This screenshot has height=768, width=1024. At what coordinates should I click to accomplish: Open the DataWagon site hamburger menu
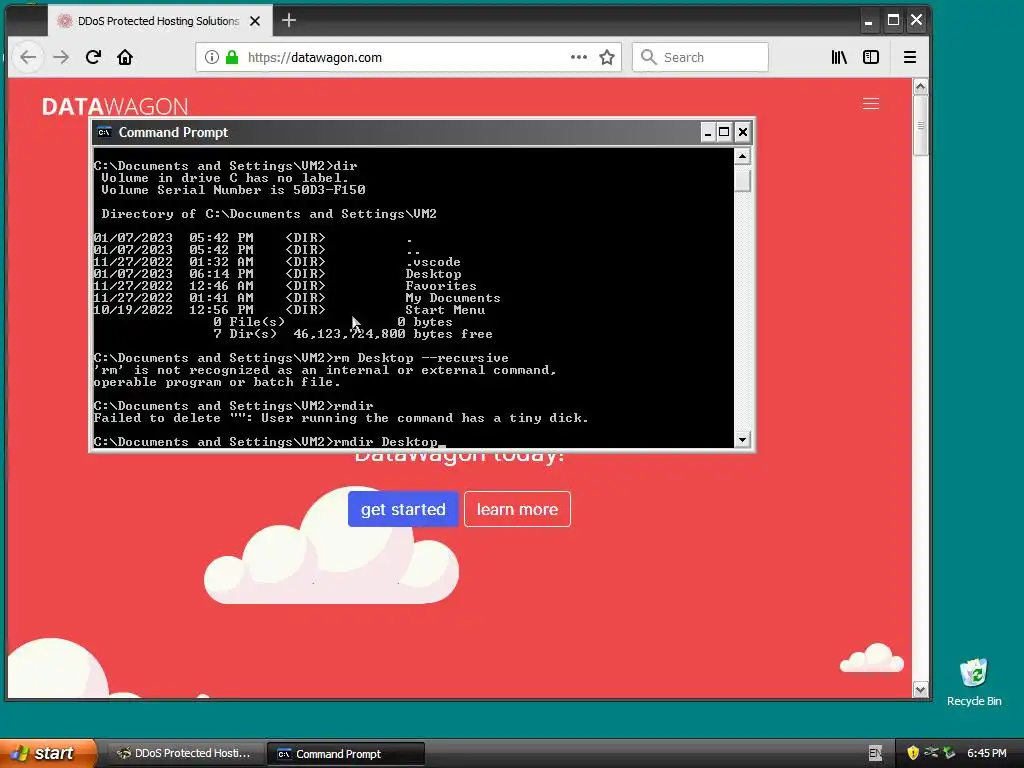click(871, 104)
